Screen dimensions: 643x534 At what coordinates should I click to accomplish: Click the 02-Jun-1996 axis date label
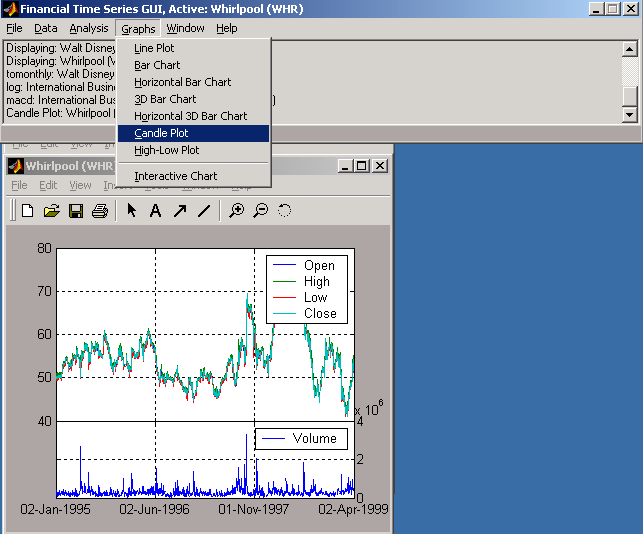pos(155,509)
